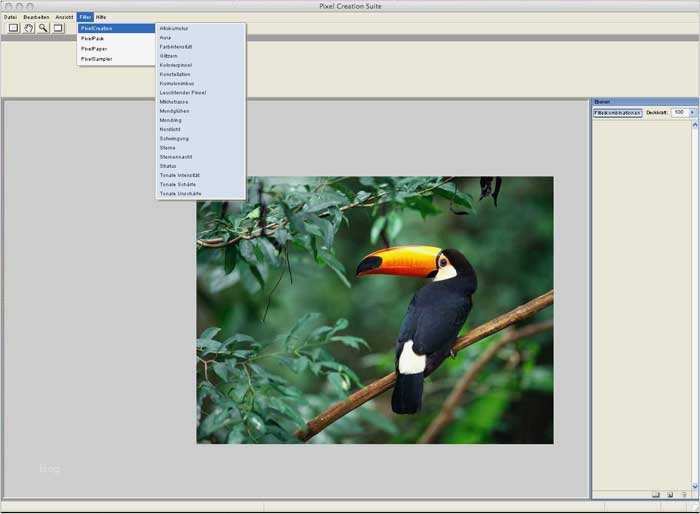Click the new layer icon in Ebenen panel

click(656, 494)
